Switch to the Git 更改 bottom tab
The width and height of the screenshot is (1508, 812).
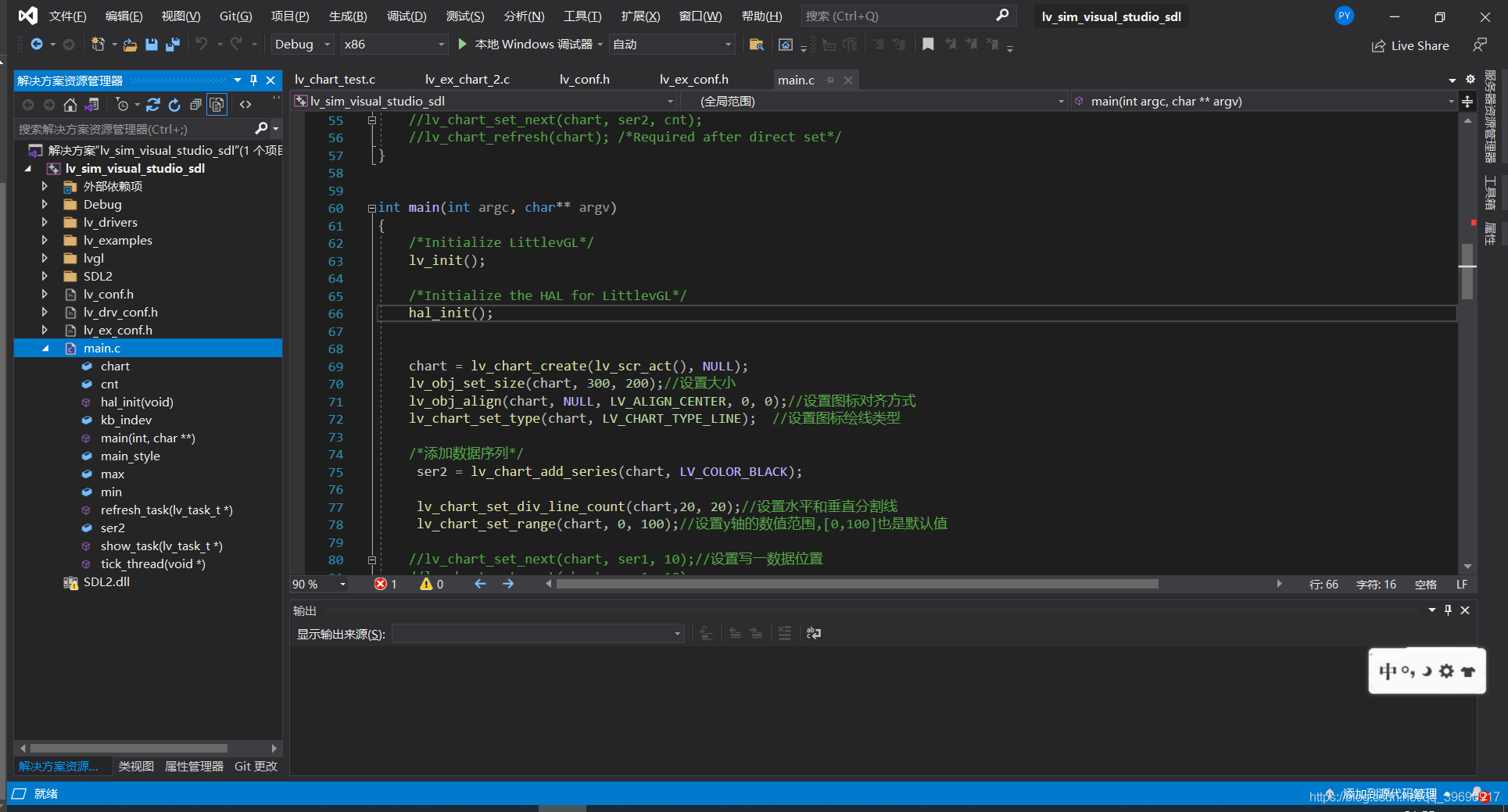256,767
